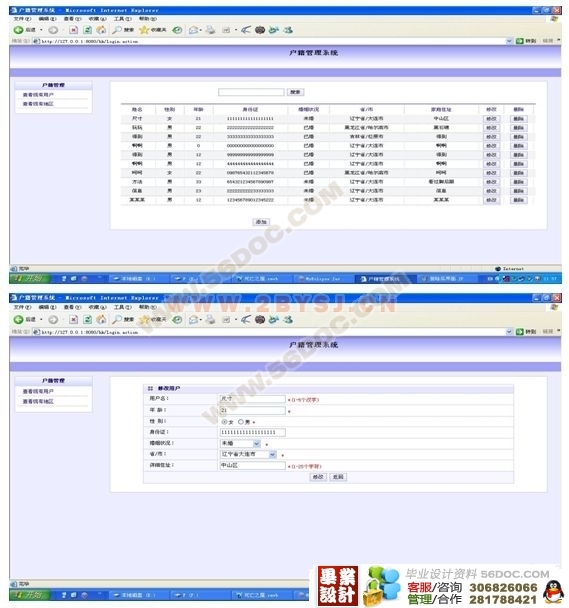Click the History icon in the top browser toolbar
The width and height of the screenshot is (569, 608).
point(177,30)
